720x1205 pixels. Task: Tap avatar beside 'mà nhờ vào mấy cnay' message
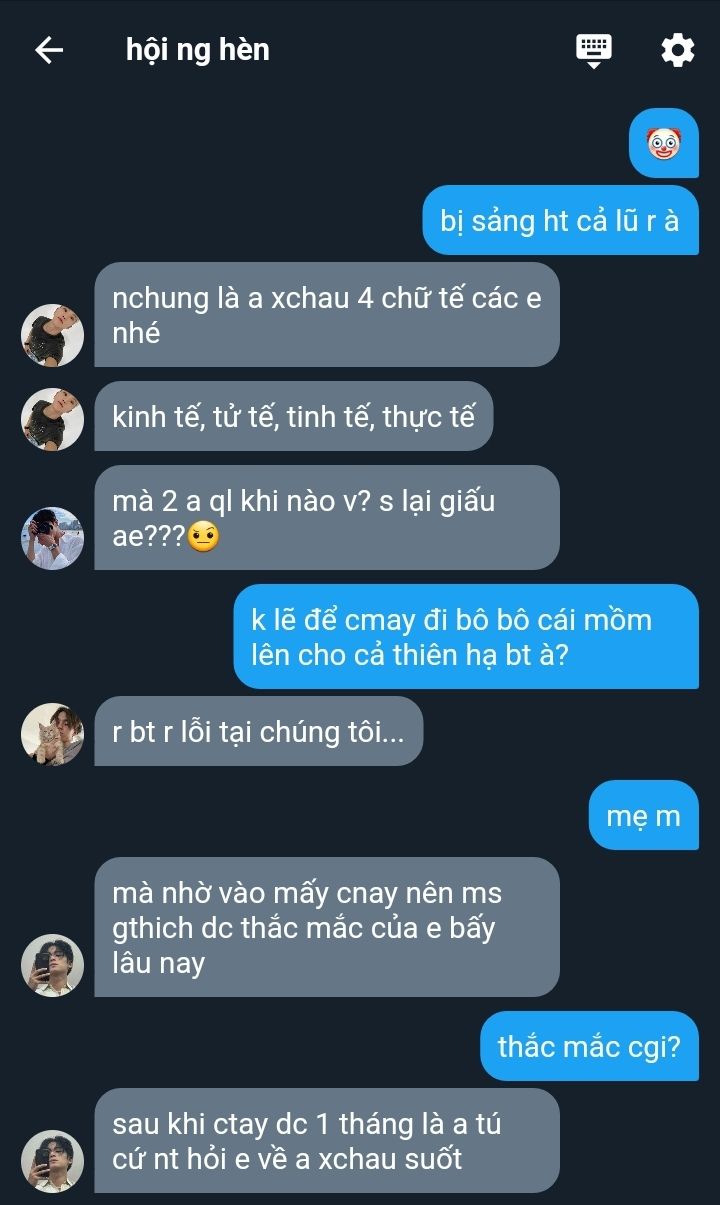[x=52, y=965]
